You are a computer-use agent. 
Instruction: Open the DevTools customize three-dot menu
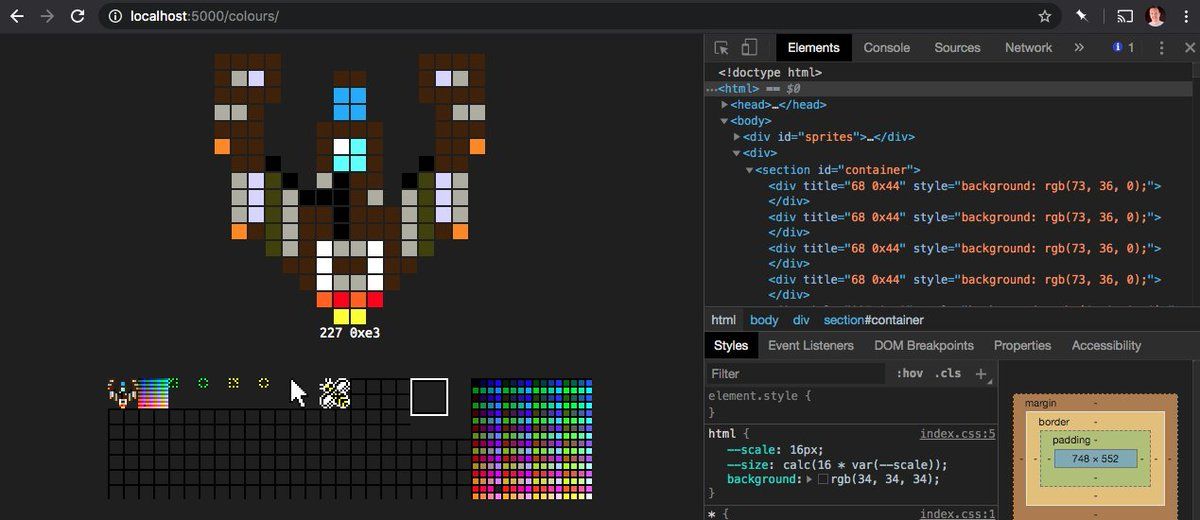pos(1161,47)
